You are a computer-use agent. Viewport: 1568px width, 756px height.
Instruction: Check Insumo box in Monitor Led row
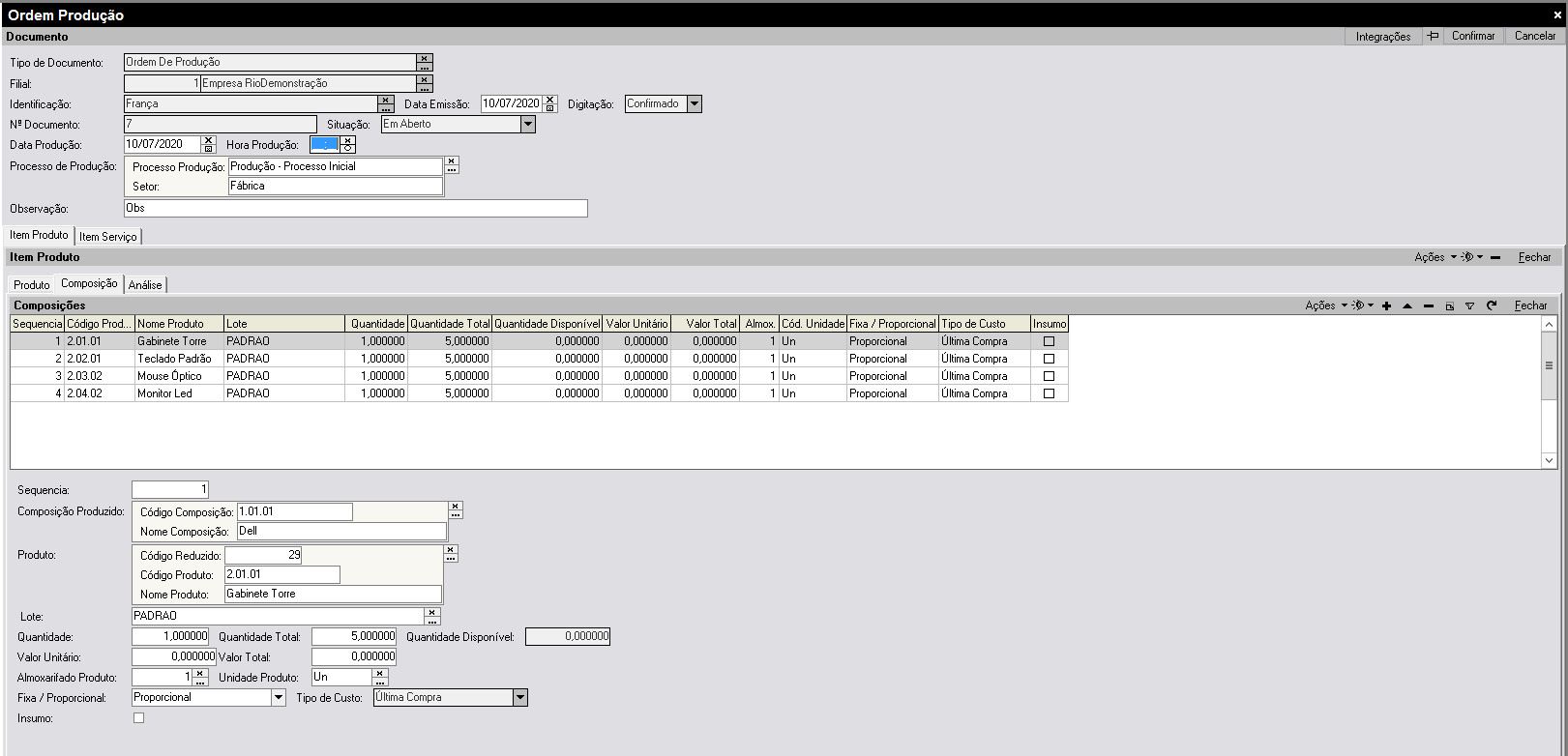[1049, 393]
